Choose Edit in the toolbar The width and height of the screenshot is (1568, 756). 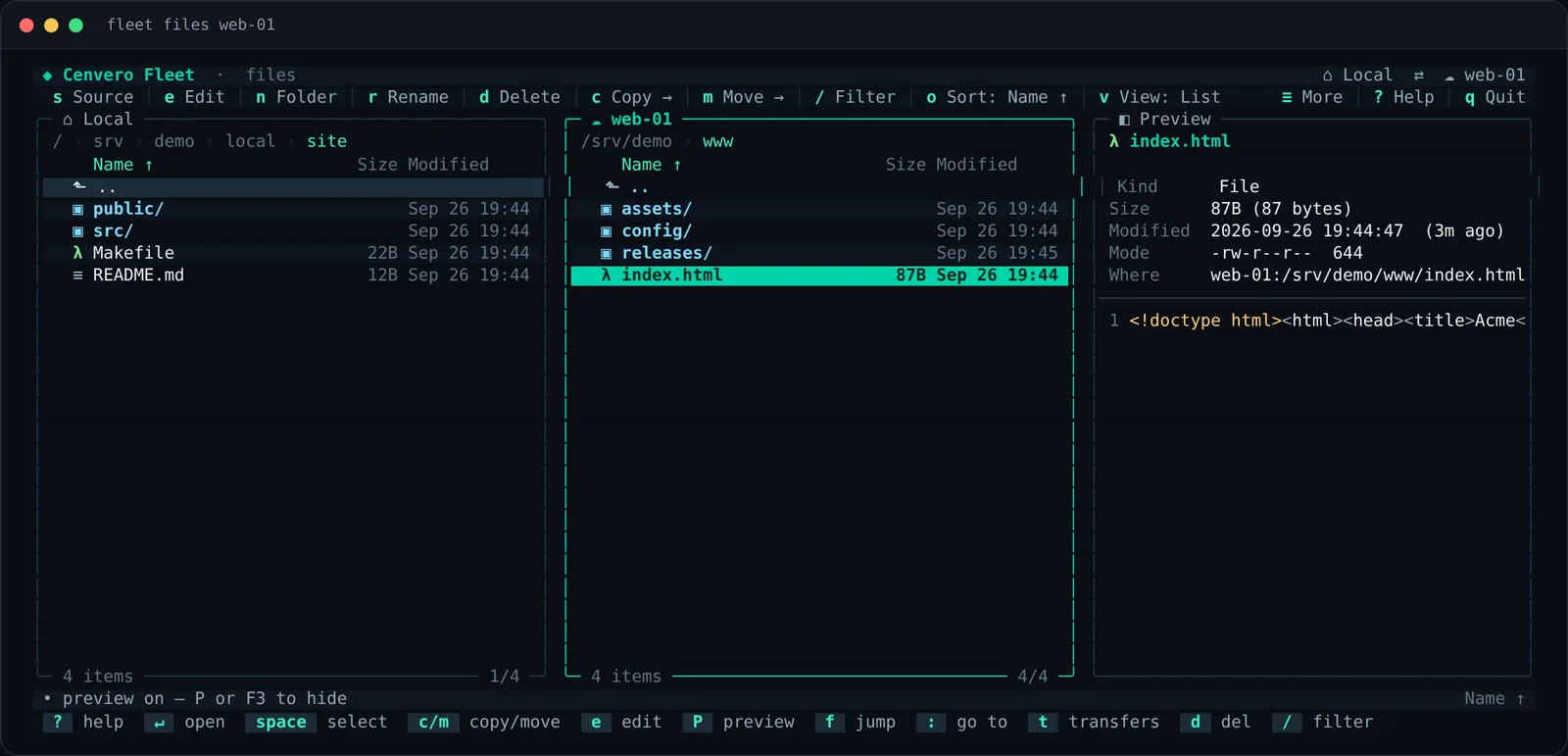194,97
